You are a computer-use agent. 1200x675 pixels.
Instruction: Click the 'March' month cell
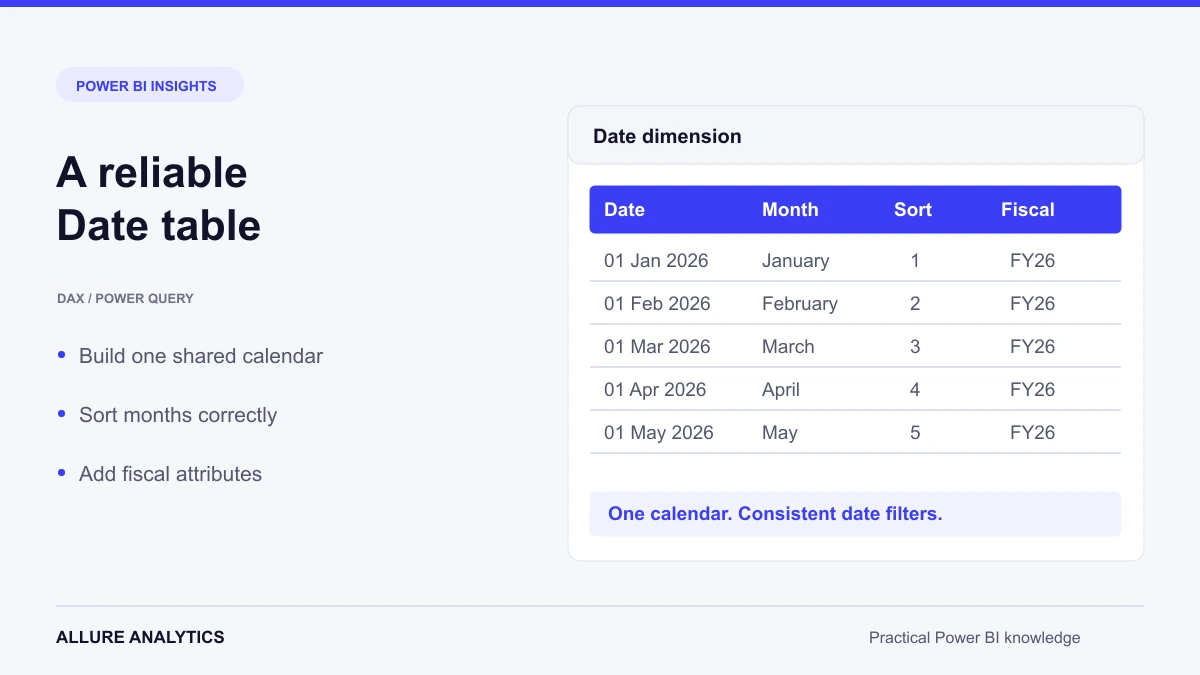(x=788, y=346)
